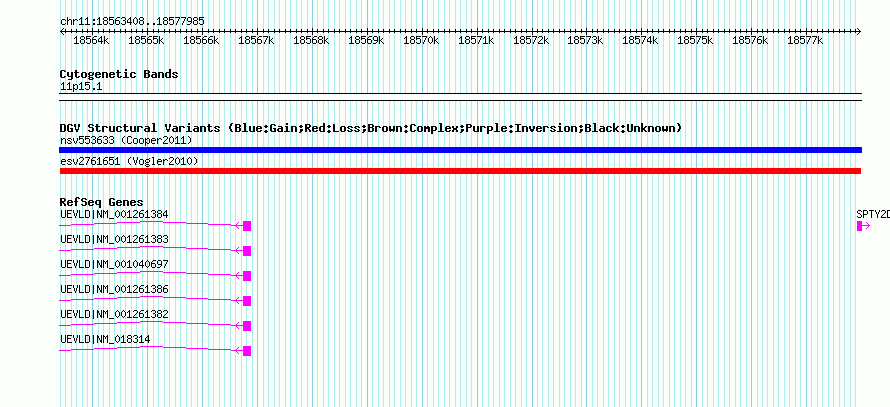Click the UEVLD|NM_001261383 transcript label
This screenshot has width=890, height=407.
click(114, 239)
